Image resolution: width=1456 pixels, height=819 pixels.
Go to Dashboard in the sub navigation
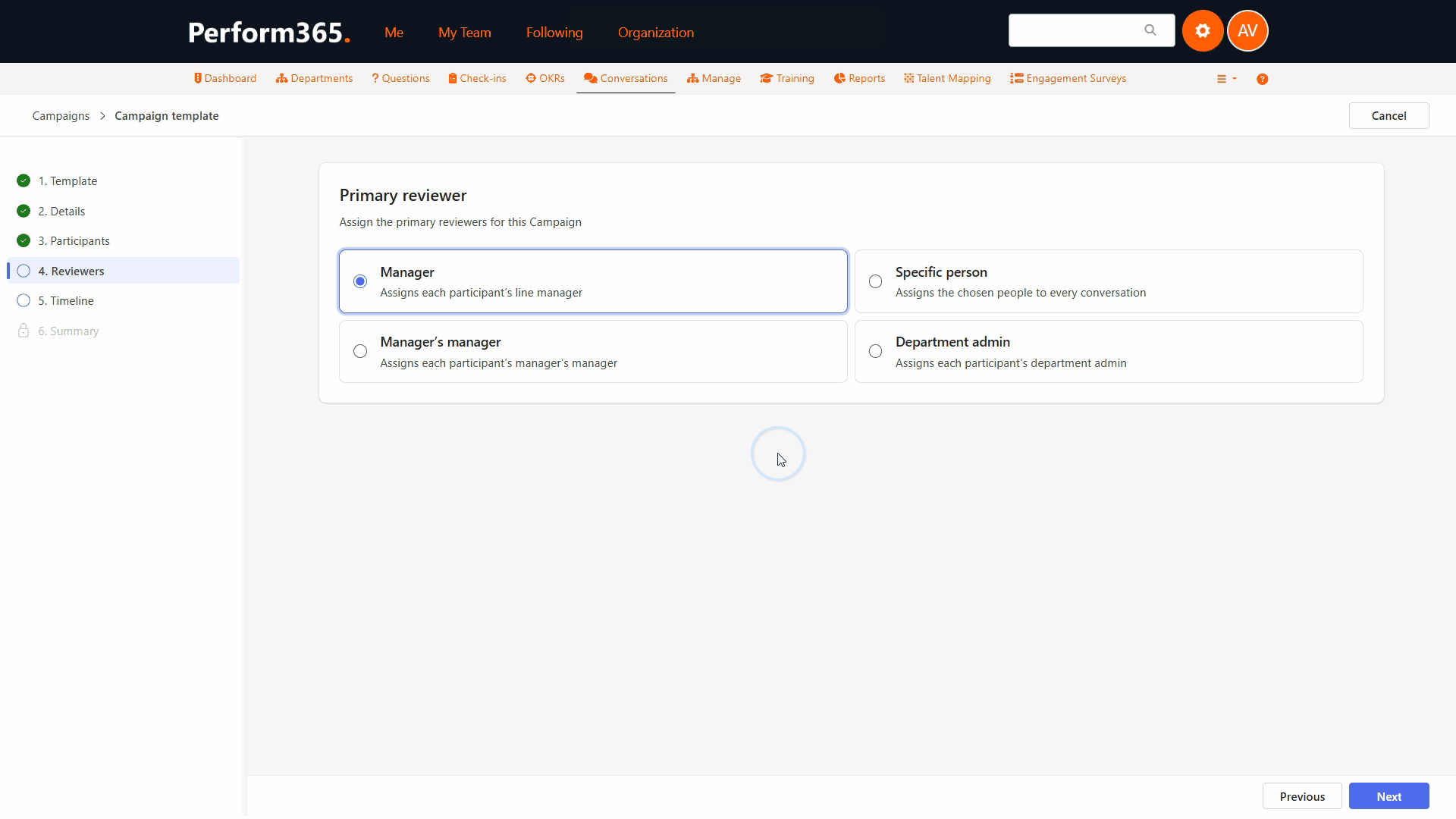point(225,79)
